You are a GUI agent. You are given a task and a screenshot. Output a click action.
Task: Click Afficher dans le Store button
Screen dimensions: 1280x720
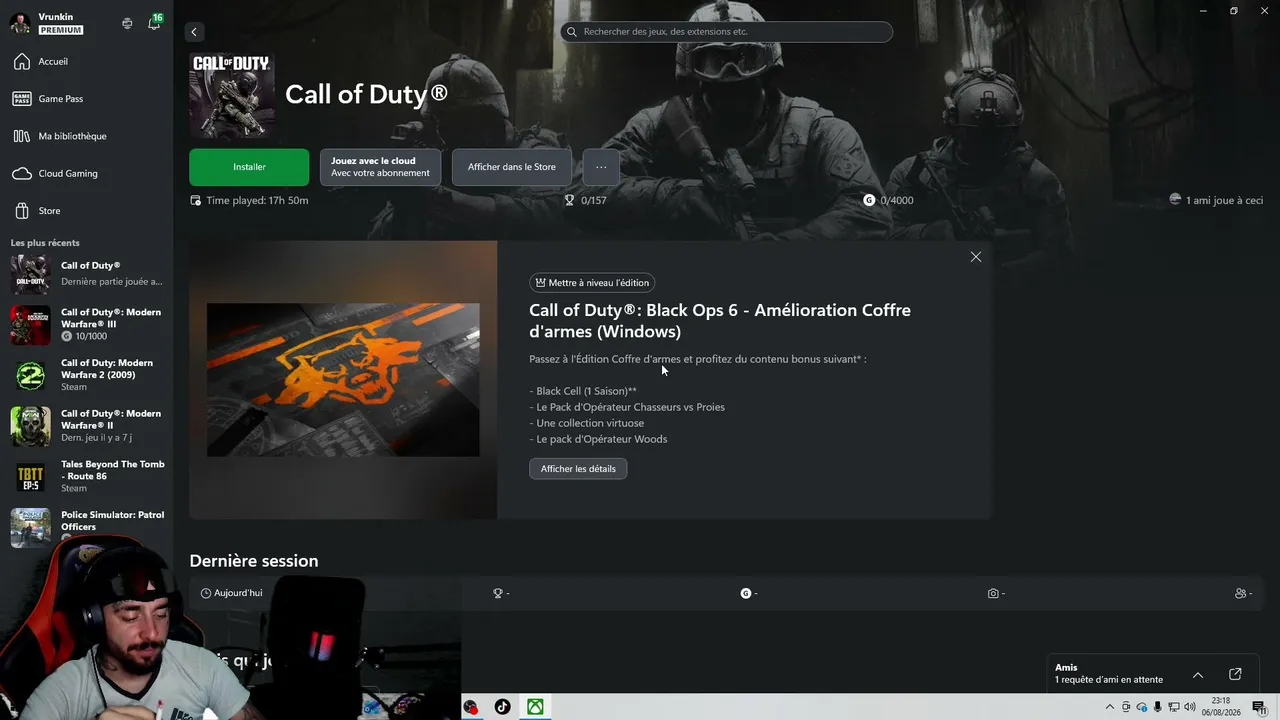click(x=512, y=167)
